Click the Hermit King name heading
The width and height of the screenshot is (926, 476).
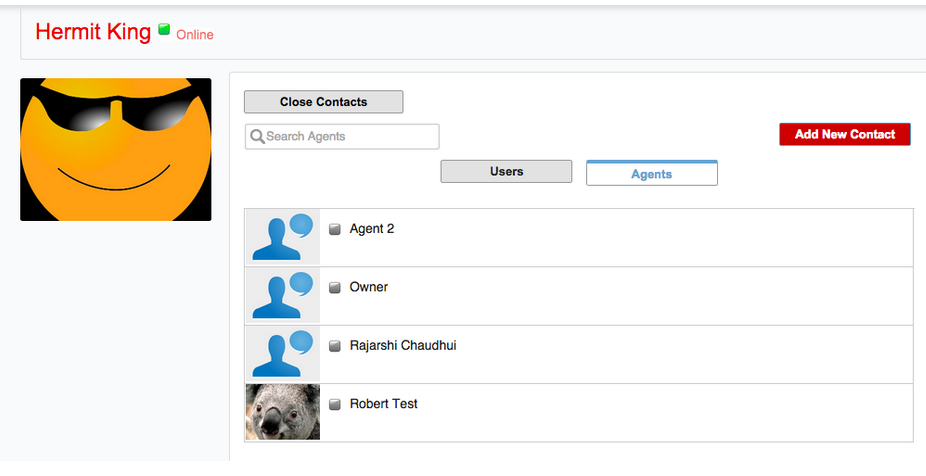[x=93, y=32]
